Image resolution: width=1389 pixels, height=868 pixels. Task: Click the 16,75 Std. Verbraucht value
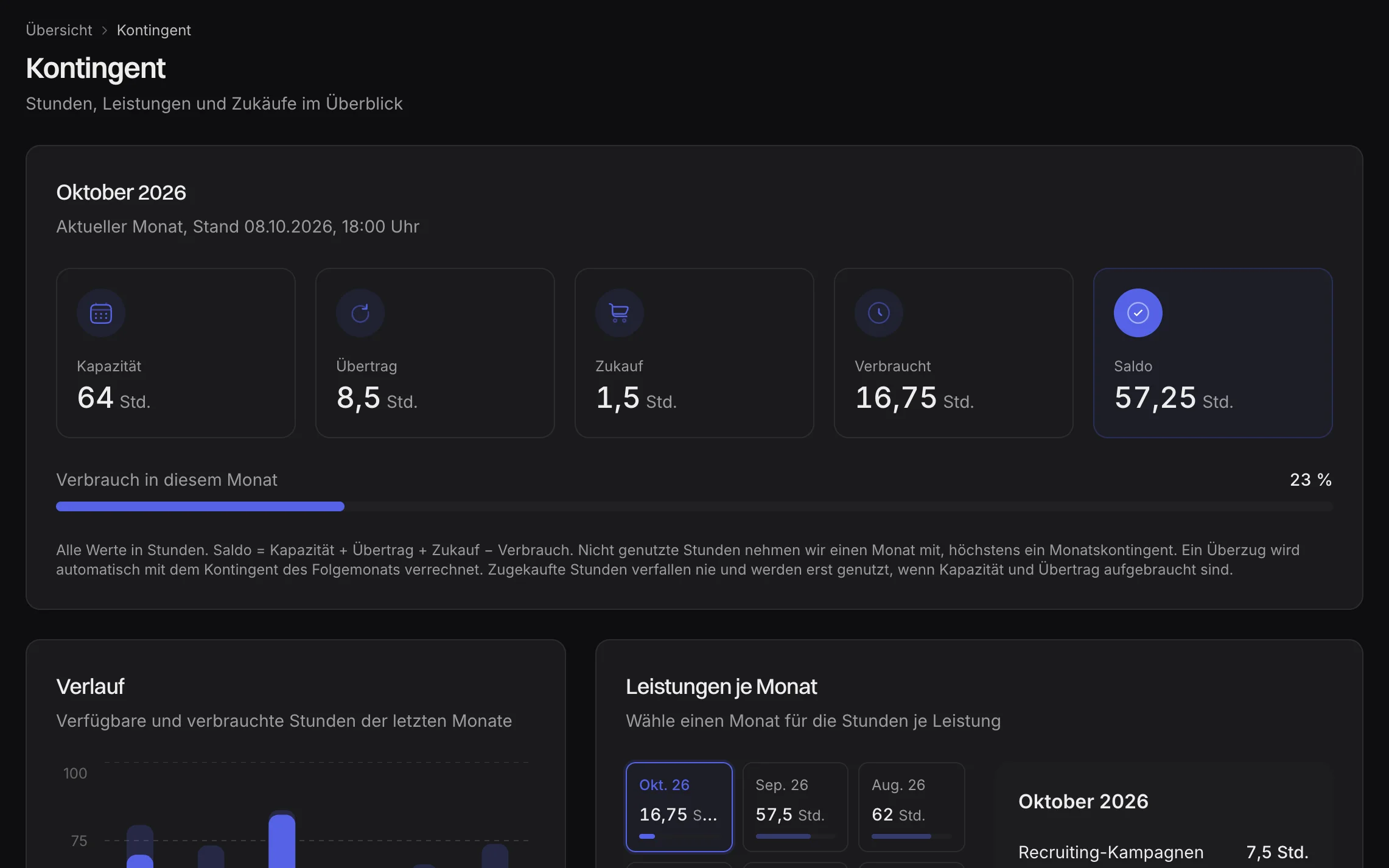914,398
